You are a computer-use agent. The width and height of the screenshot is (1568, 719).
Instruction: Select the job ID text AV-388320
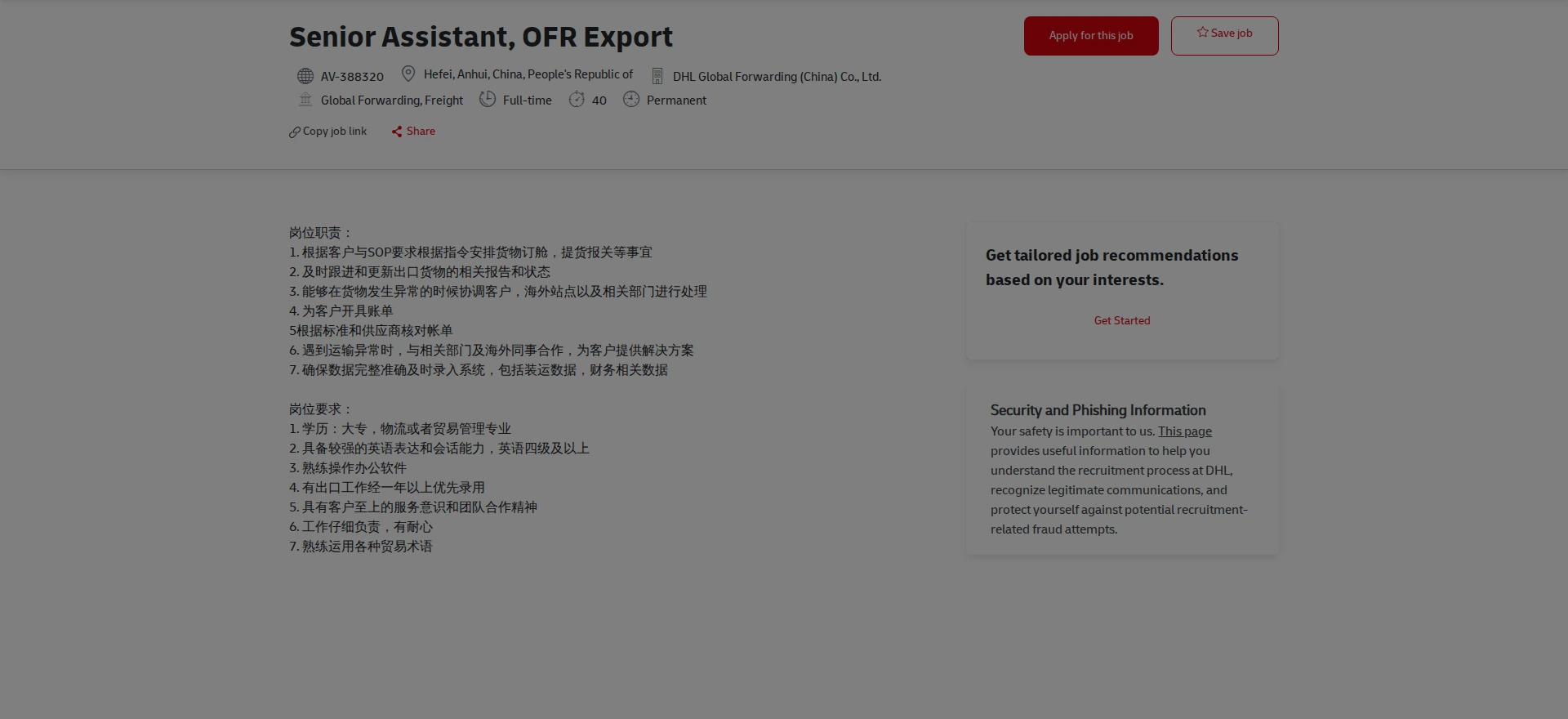[x=352, y=77]
